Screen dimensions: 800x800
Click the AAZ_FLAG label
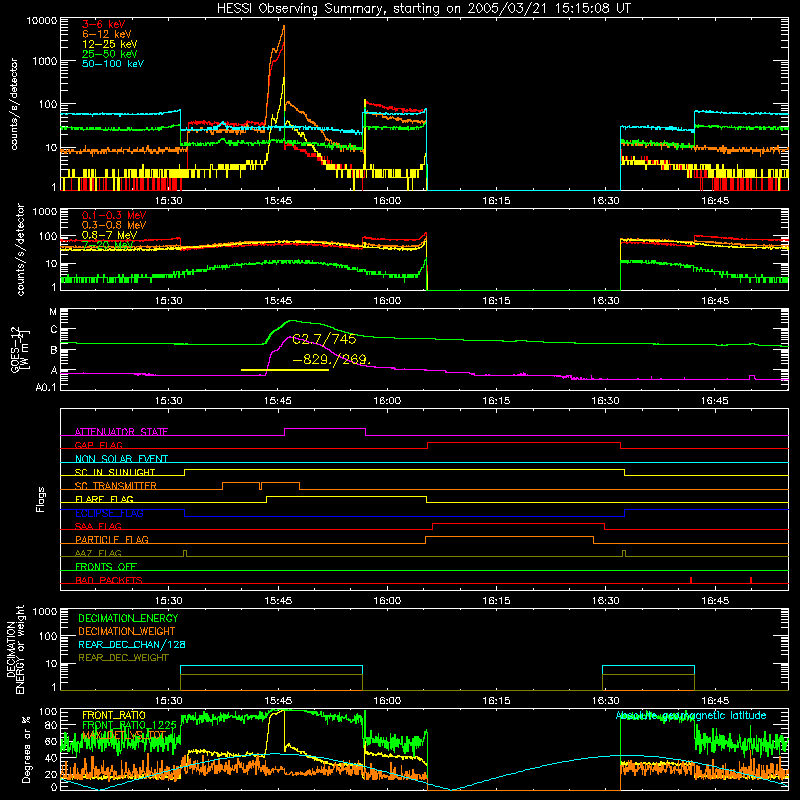(x=98, y=553)
